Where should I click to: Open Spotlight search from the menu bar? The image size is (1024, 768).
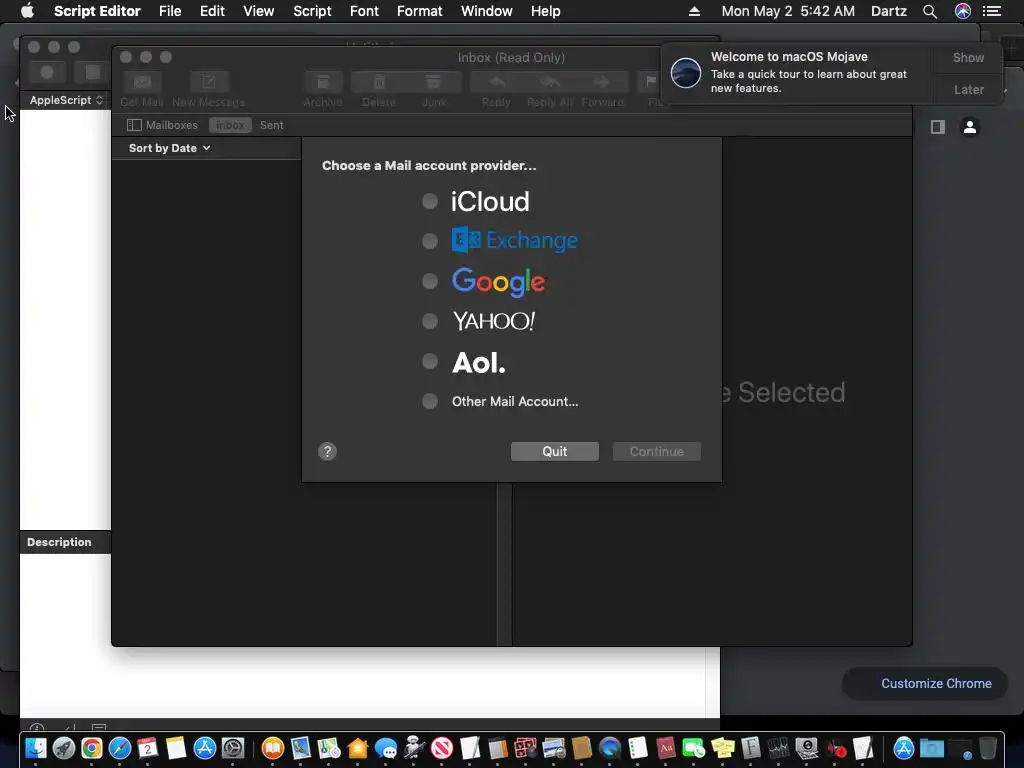pyautogui.click(x=930, y=11)
